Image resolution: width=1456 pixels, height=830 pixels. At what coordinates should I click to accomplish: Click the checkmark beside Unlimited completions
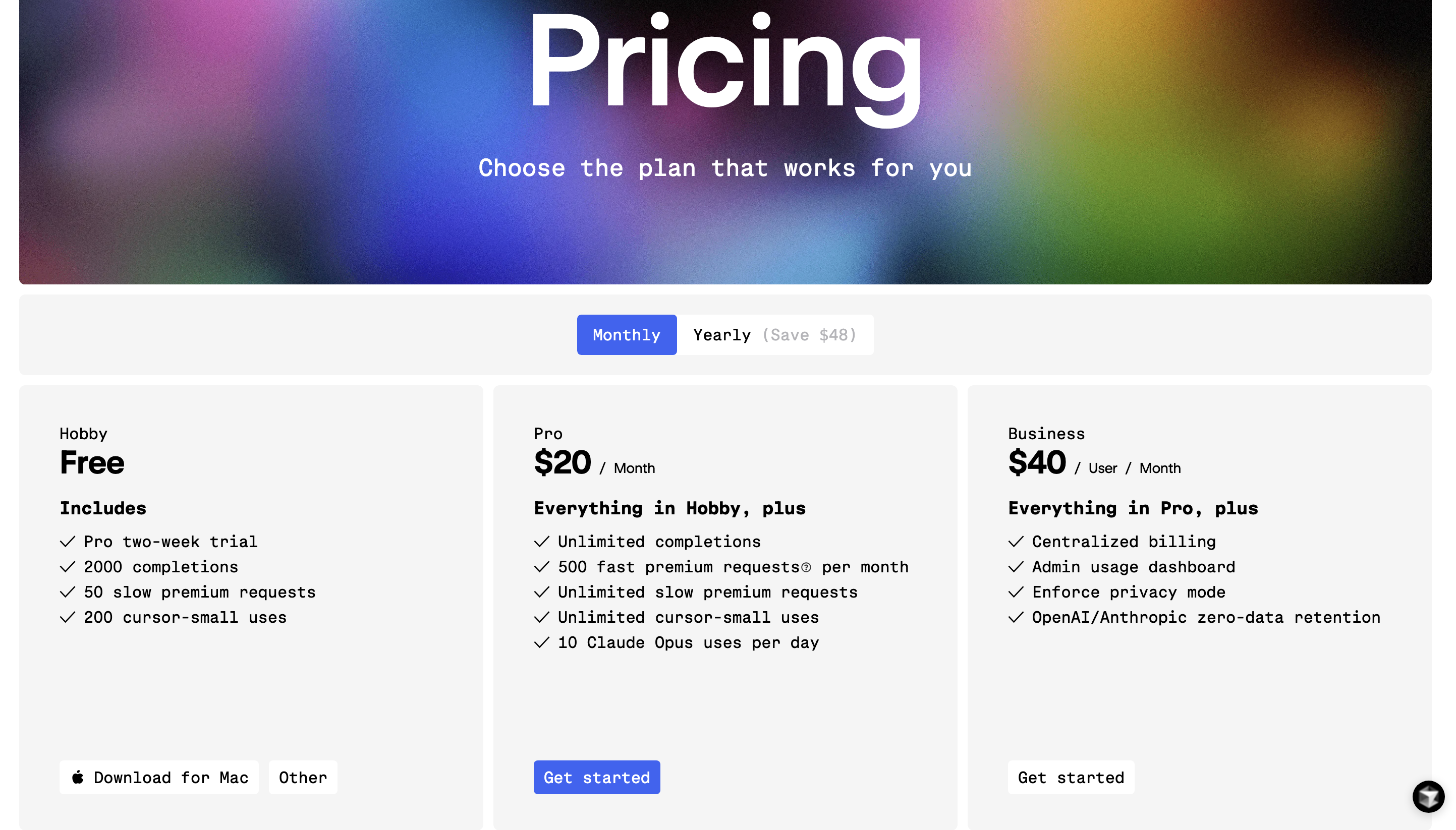click(x=542, y=542)
